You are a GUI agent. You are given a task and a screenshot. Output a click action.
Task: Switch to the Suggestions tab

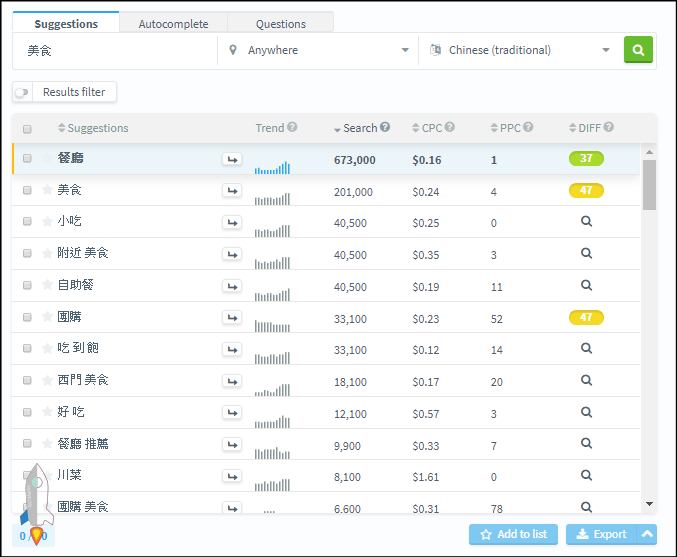(66, 24)
